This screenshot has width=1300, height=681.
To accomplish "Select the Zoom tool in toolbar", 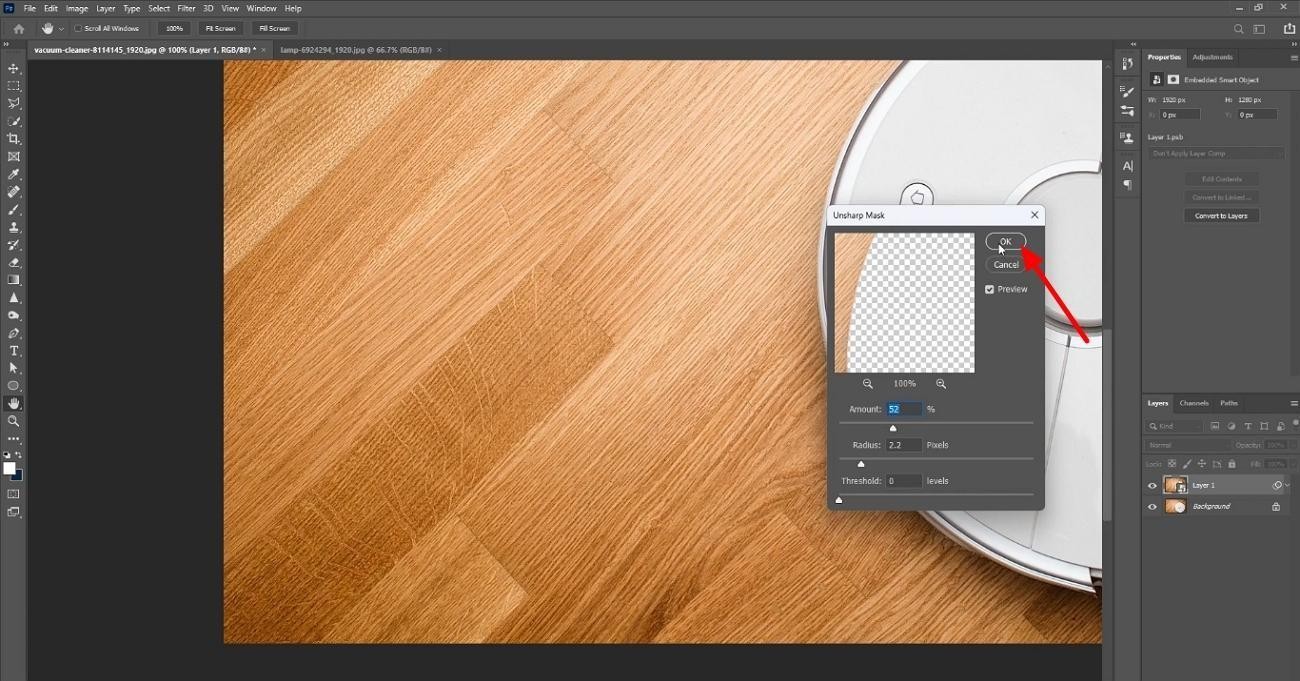I will pyautogui.click(x=14, y=421).
